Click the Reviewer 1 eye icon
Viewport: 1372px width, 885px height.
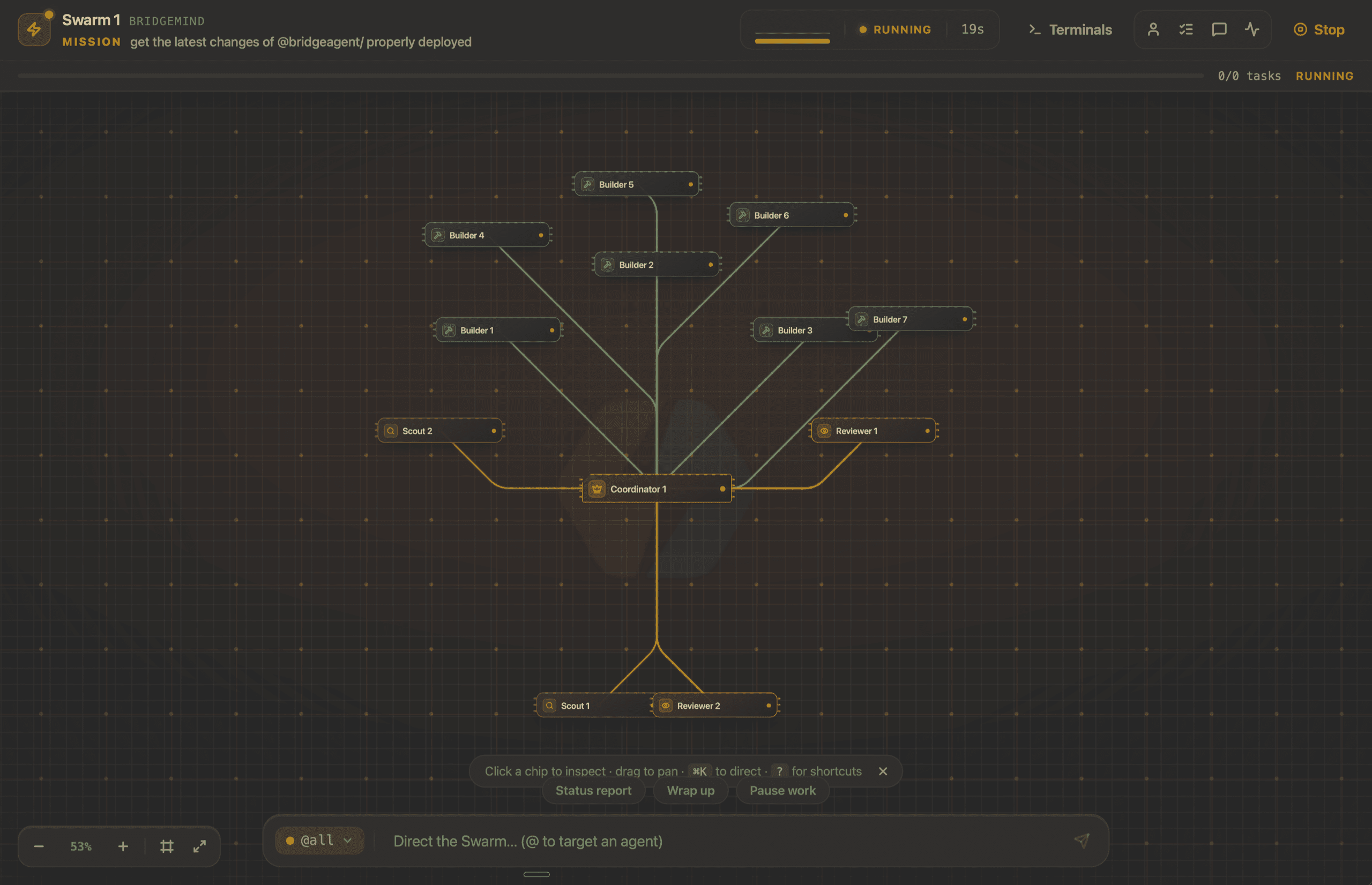click(824, 430)
